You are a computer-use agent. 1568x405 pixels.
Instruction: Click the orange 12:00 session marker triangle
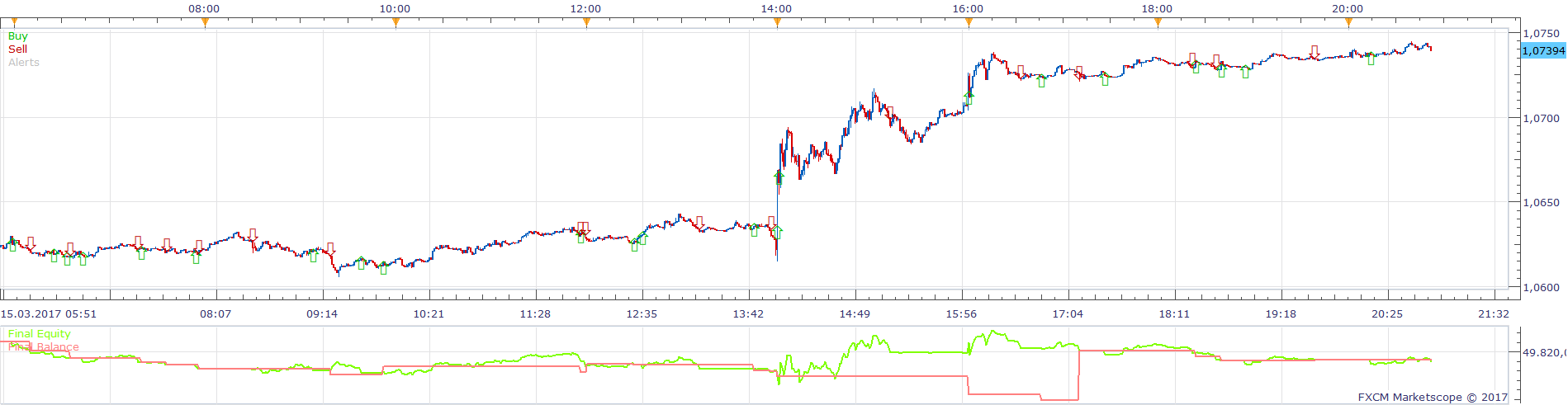tap(586, 23)
